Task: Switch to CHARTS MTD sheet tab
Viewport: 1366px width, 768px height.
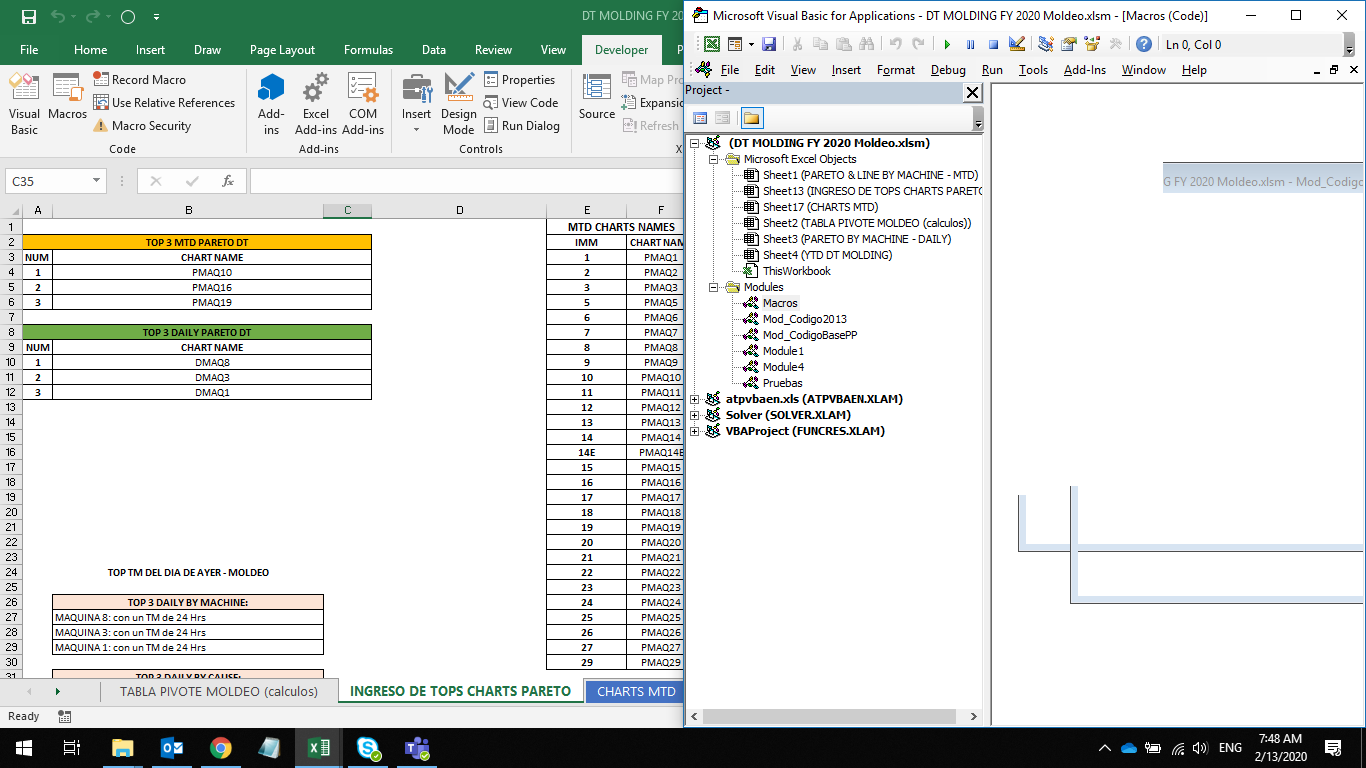Action: 636,691
